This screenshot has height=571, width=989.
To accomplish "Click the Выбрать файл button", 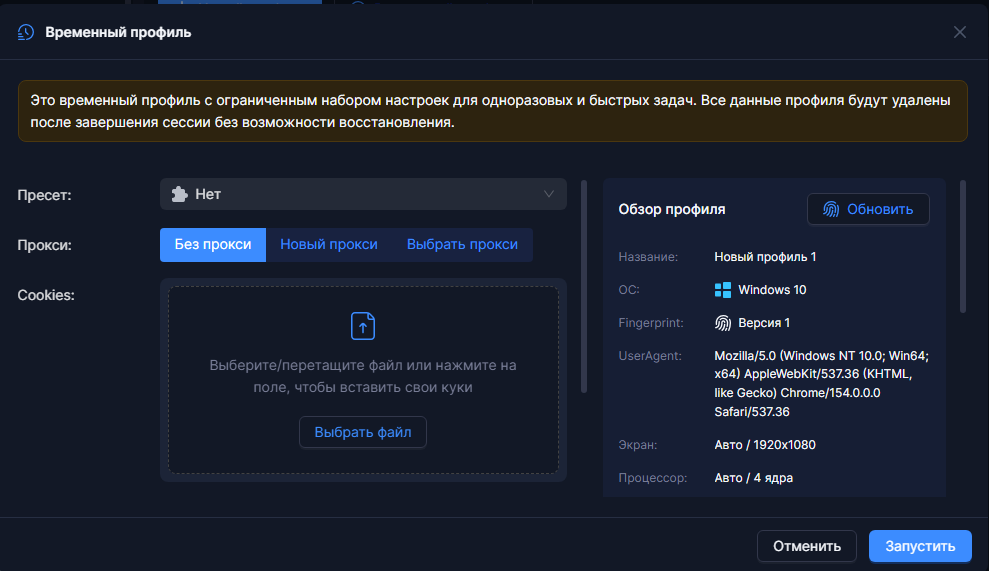I will coord(363,432).
